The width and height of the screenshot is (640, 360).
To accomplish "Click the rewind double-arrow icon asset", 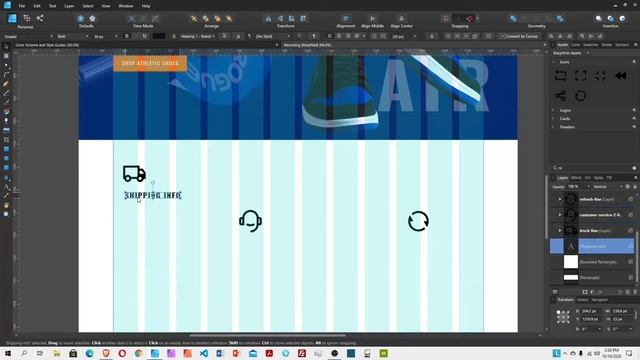I will [620, 76].
